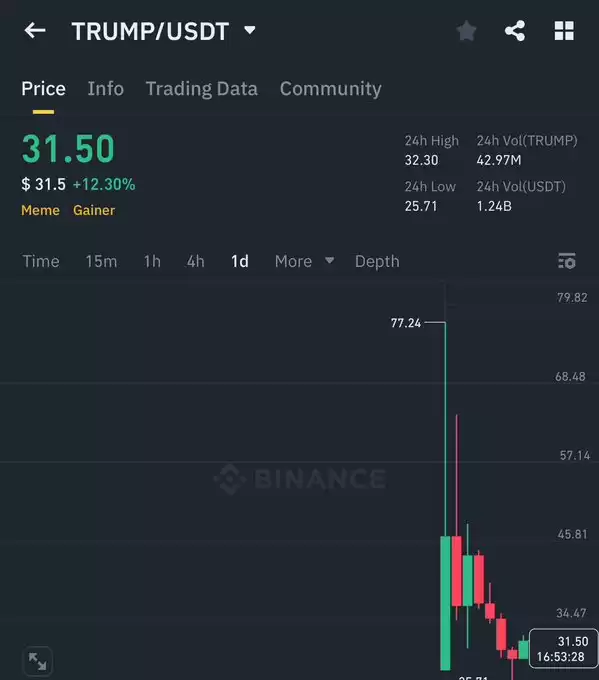The height and width of the screenshot is (680, 599).
Task: Tap the Meme category tag
Action: 40,210
